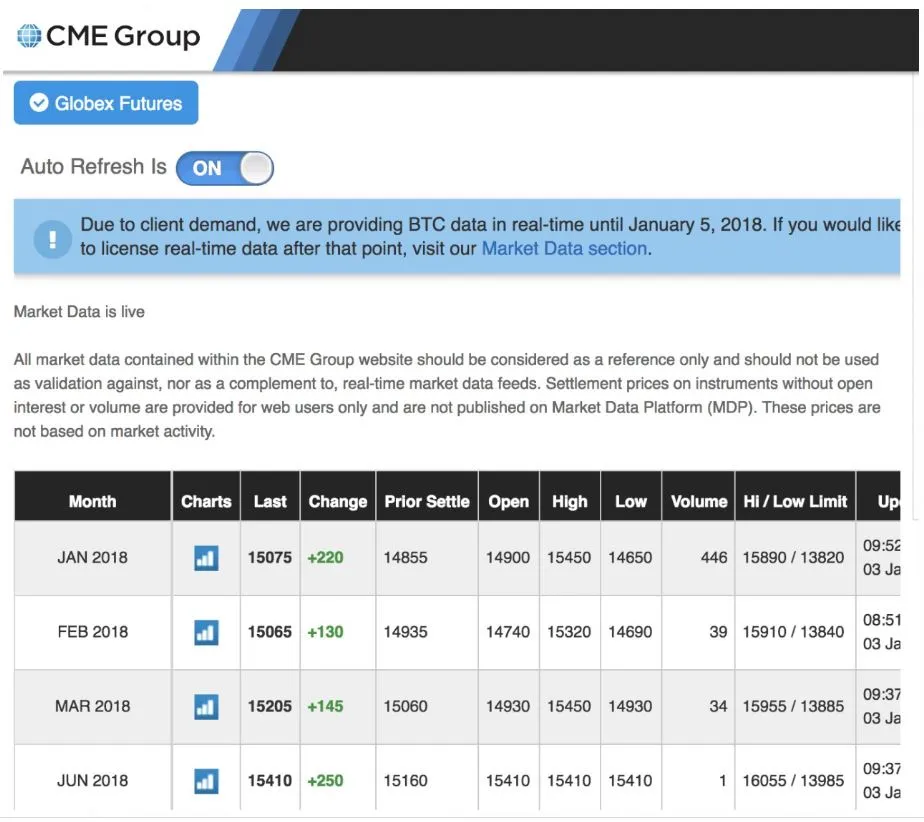This screenshot has width=924, height=822.
Task: Click the Globex Futures button
Action: click(x=106, y=103)
